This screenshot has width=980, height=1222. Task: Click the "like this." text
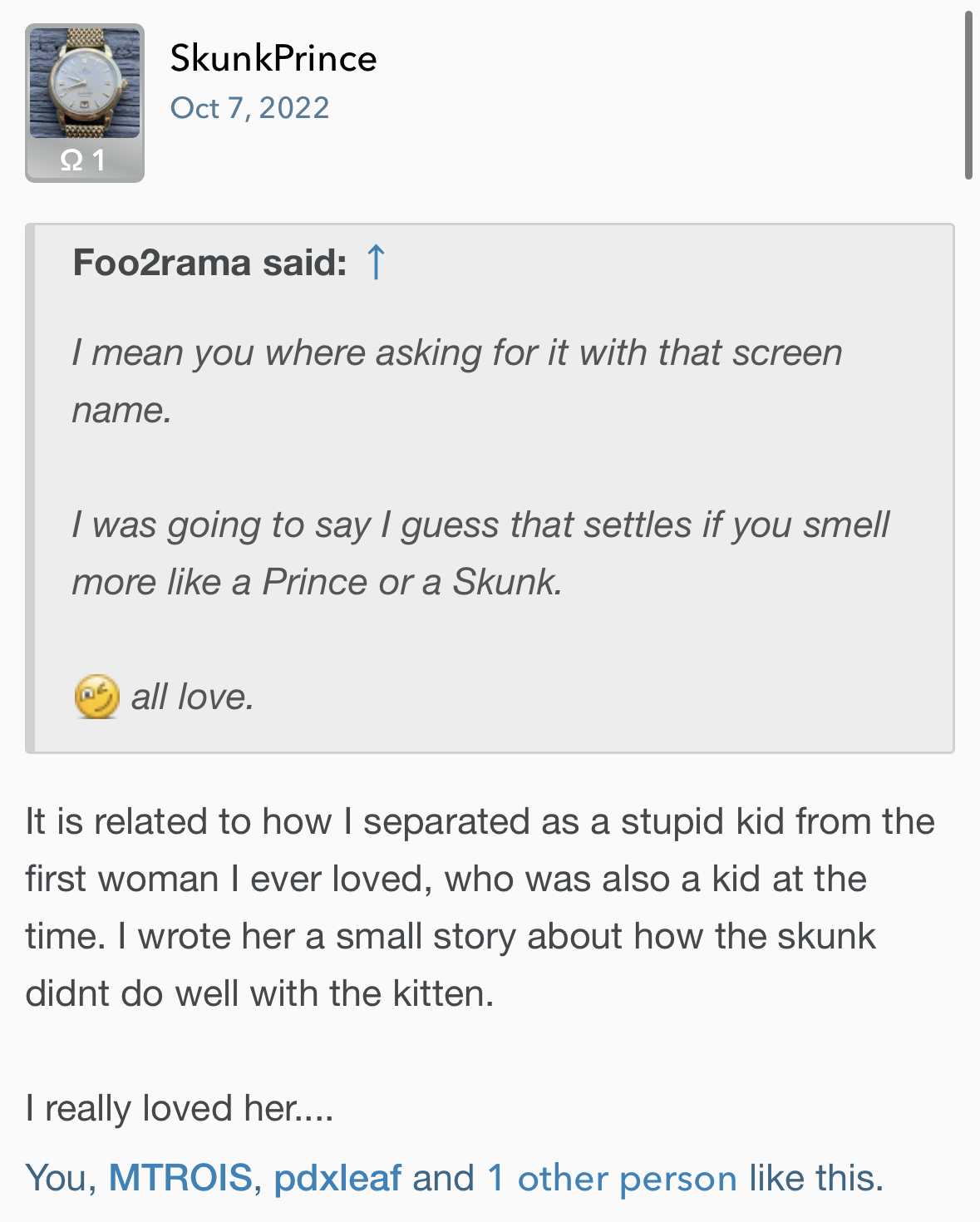coord(815,1178)
